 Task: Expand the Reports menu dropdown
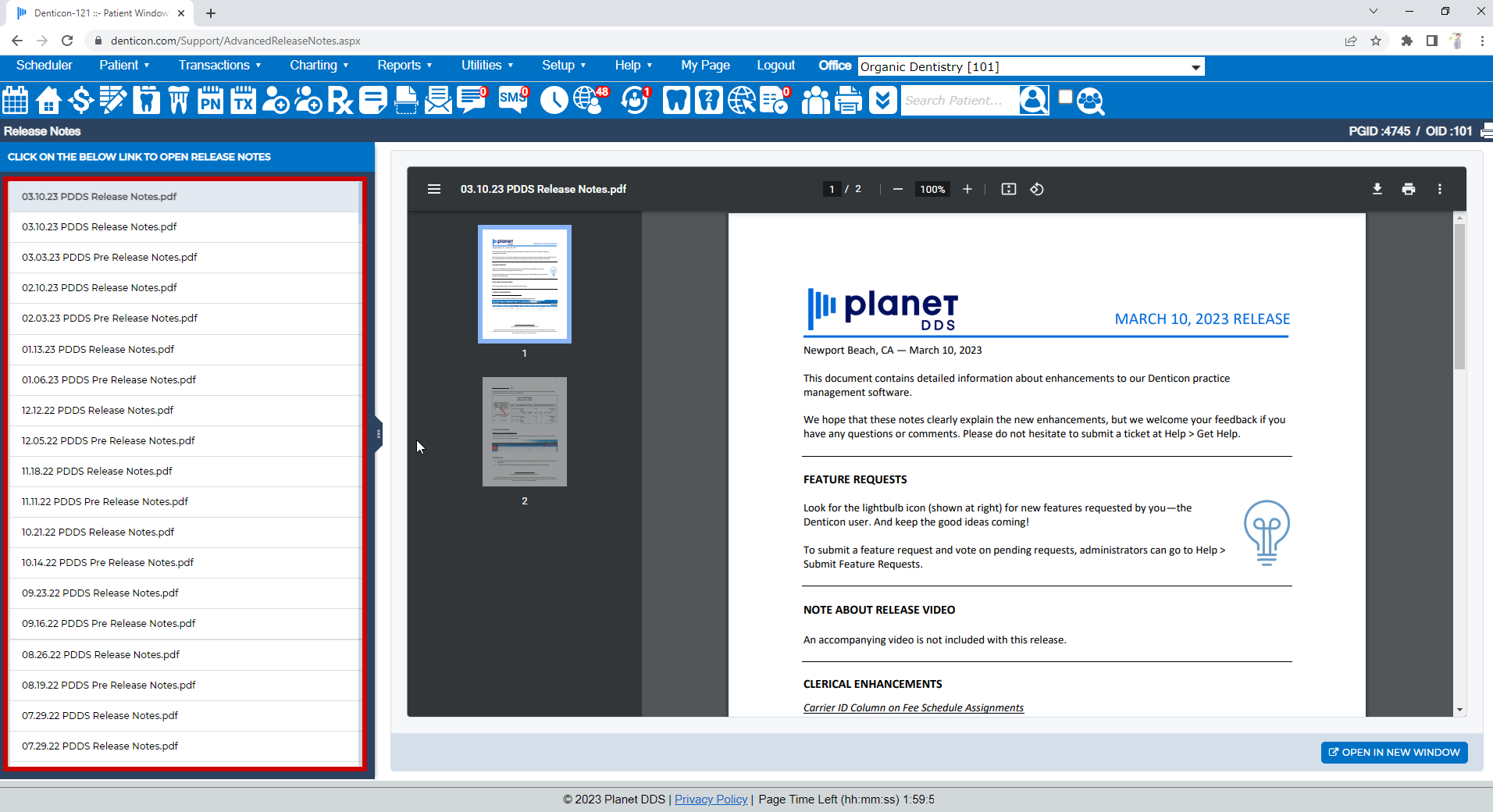pos(404,66)
